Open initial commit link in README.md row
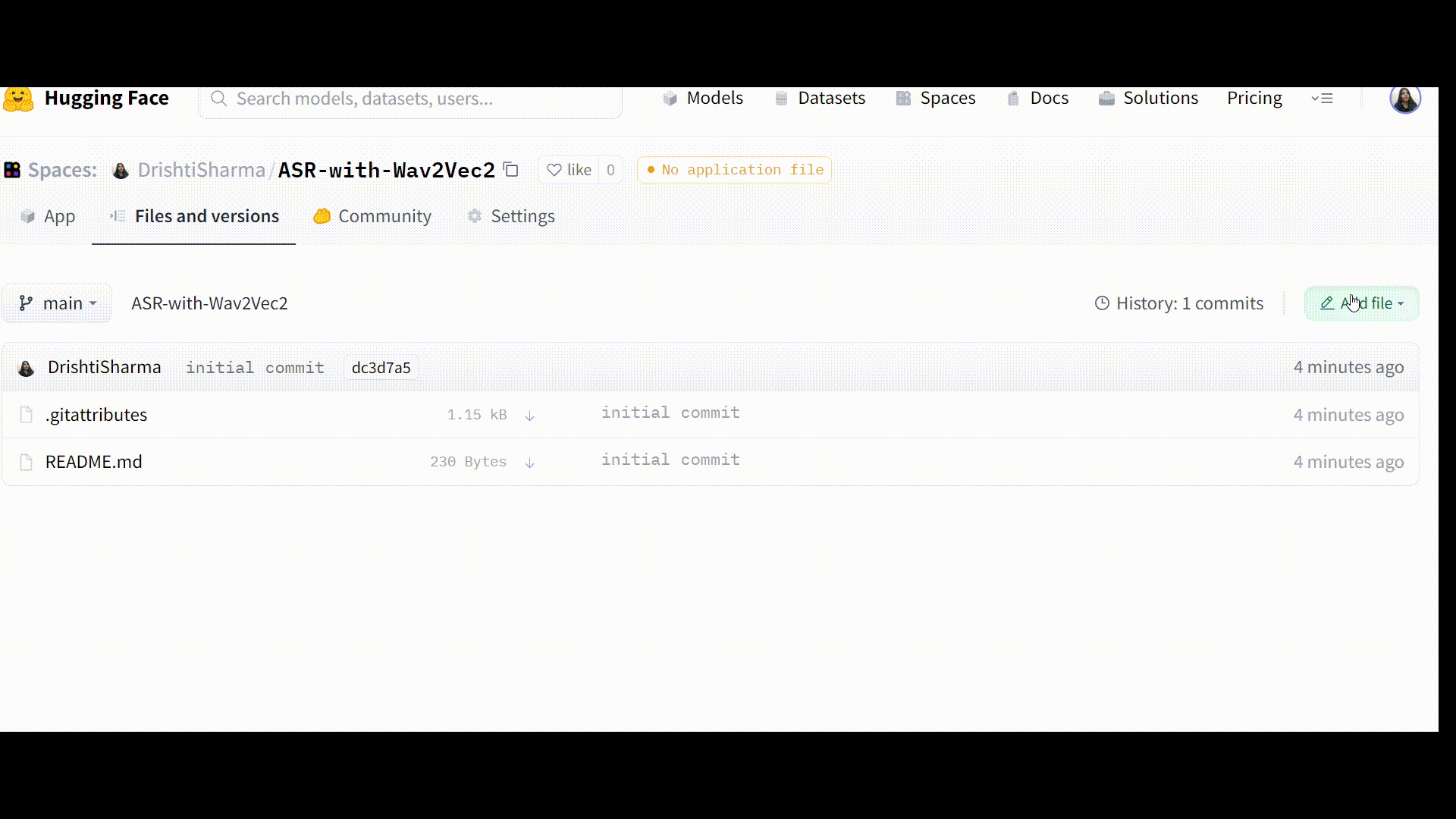This screenshot has height=819, width=1456. click(670, 460)
